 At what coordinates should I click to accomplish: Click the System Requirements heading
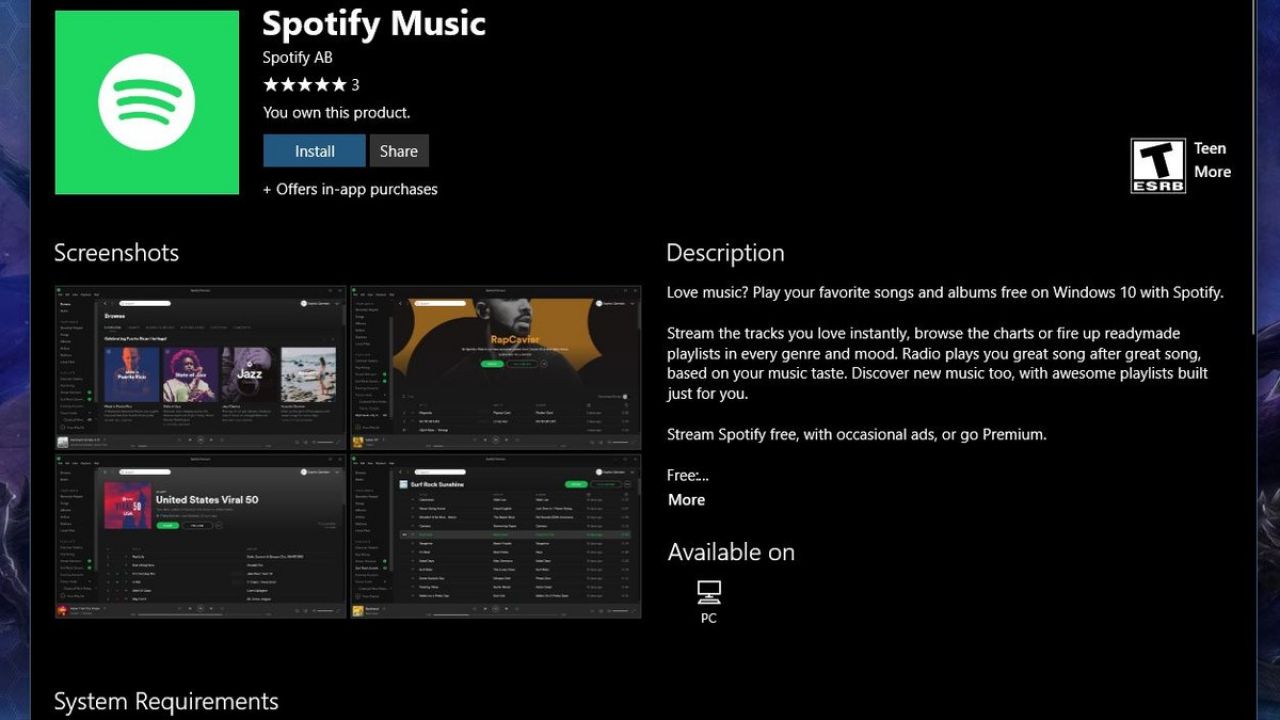(x=166, y=701)
